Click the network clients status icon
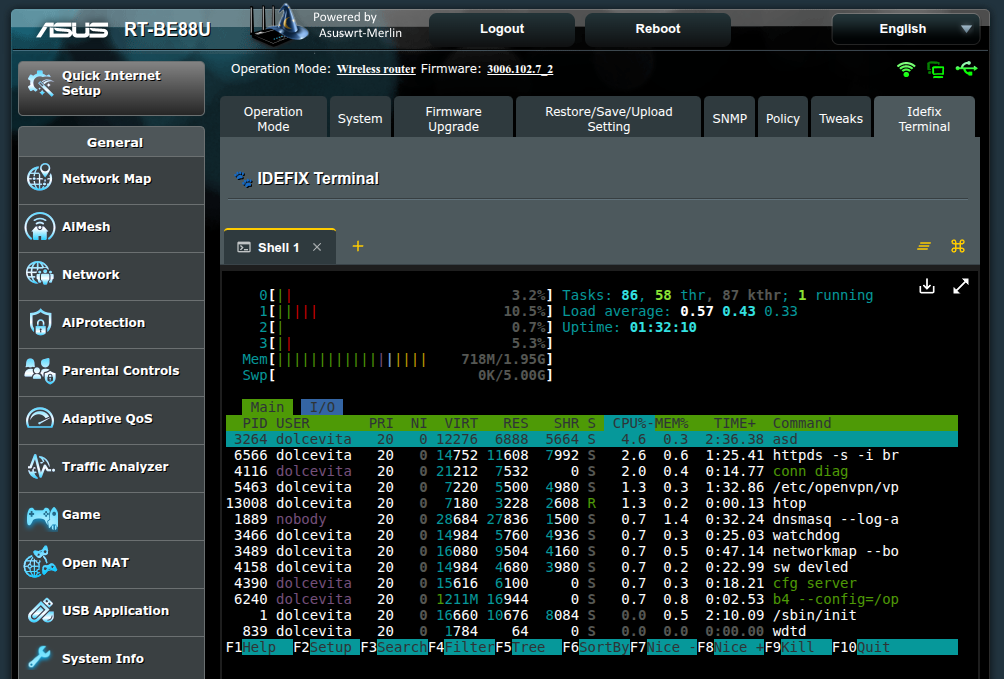The height and width of the screenshot is (679, 1004). coord(936,69)
